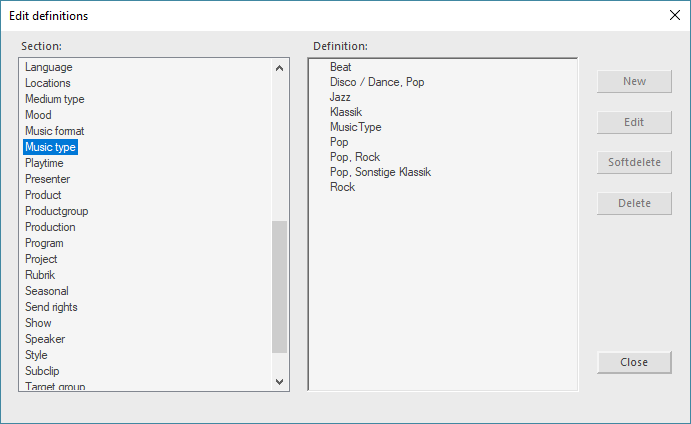Select Music format in Section list

[x=55, y=131]
